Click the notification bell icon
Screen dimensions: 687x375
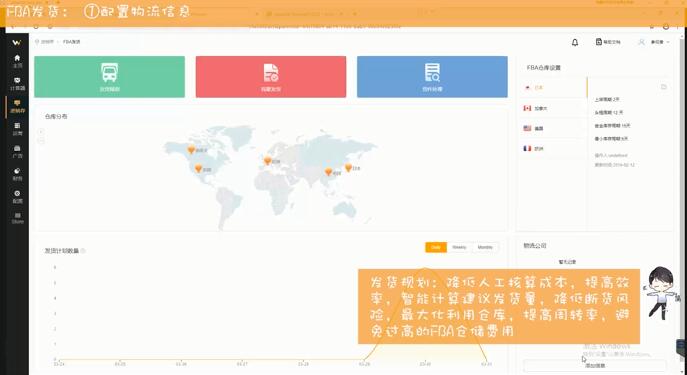(575, 42)
